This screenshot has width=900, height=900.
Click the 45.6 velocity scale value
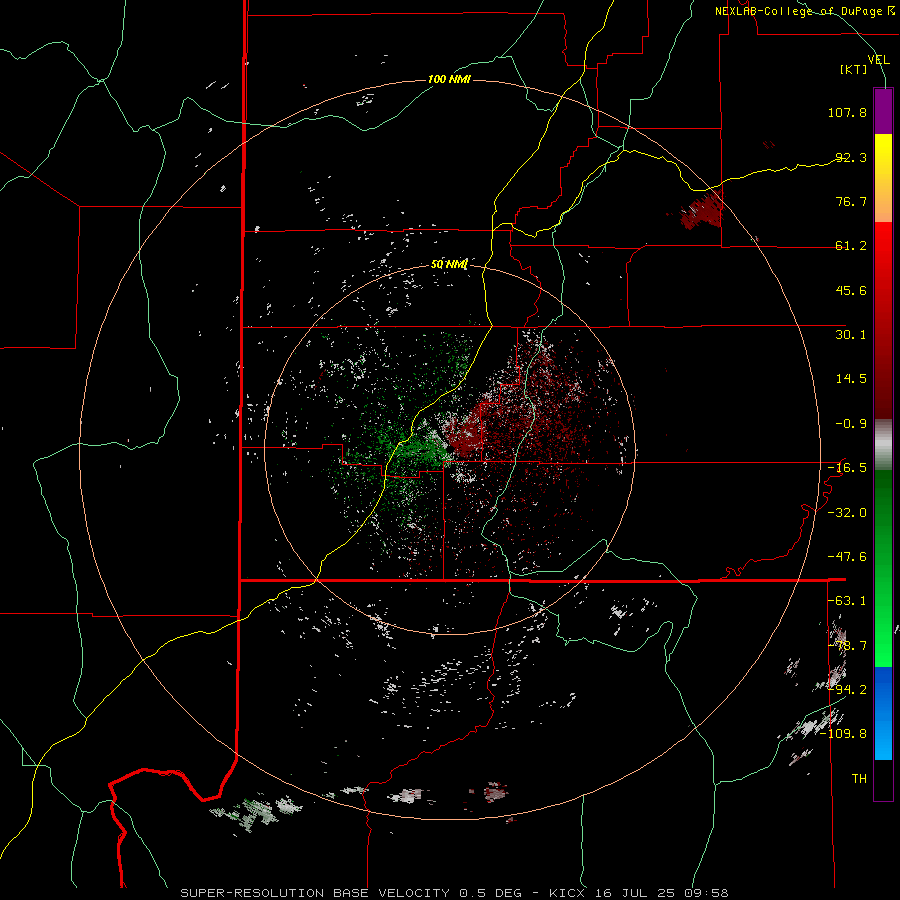[x=851, y=290]
